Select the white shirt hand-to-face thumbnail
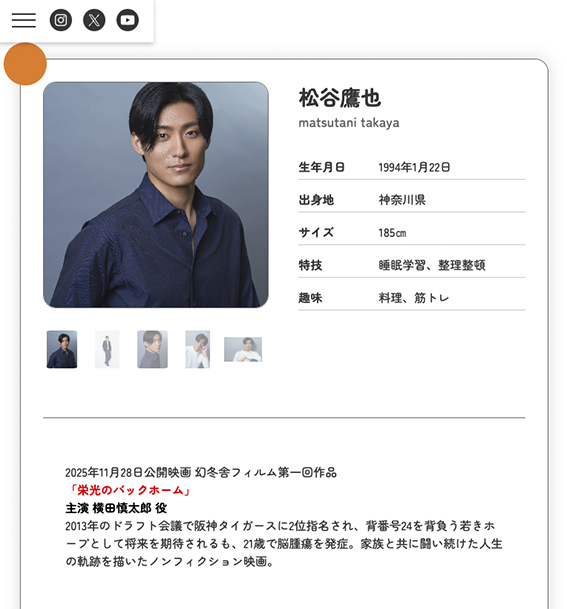The height and width of the screenshot is (609, 567). 198,349
